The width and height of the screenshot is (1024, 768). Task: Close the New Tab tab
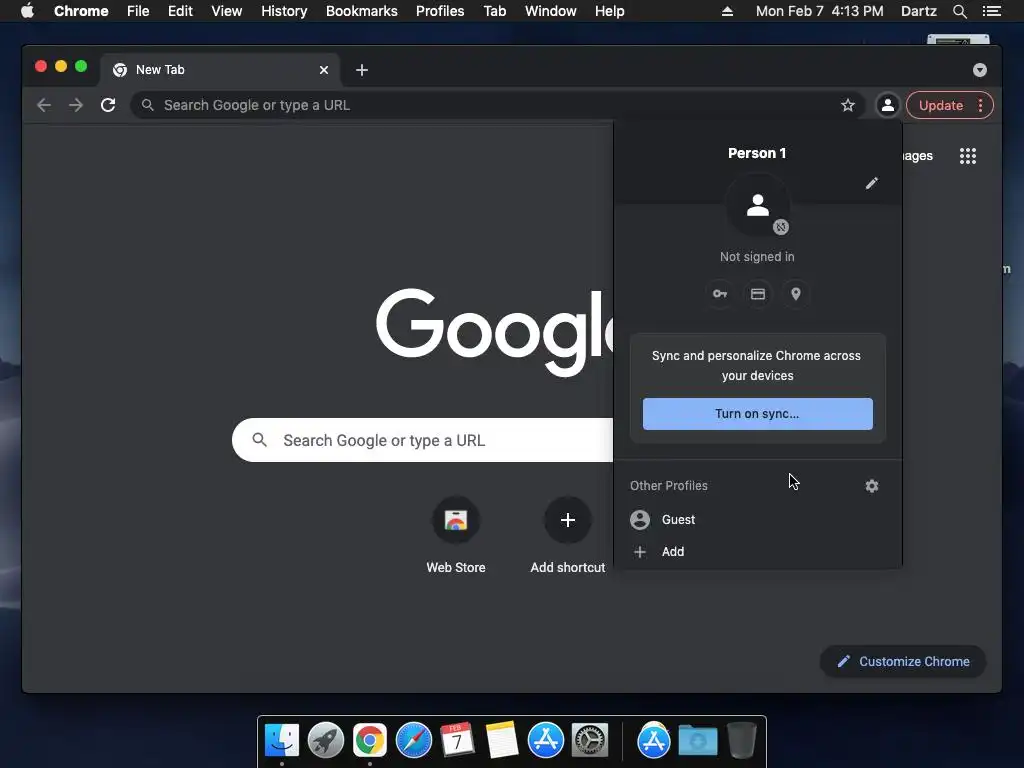(324, 70)
